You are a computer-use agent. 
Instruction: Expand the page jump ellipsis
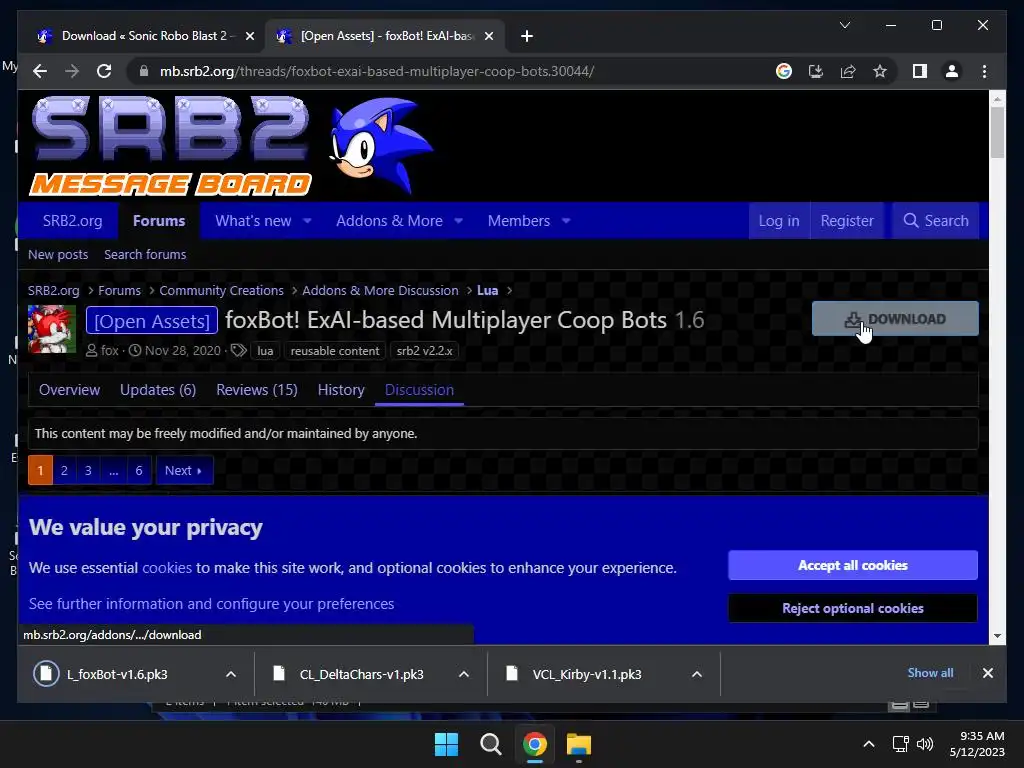(x=114, y=470)
